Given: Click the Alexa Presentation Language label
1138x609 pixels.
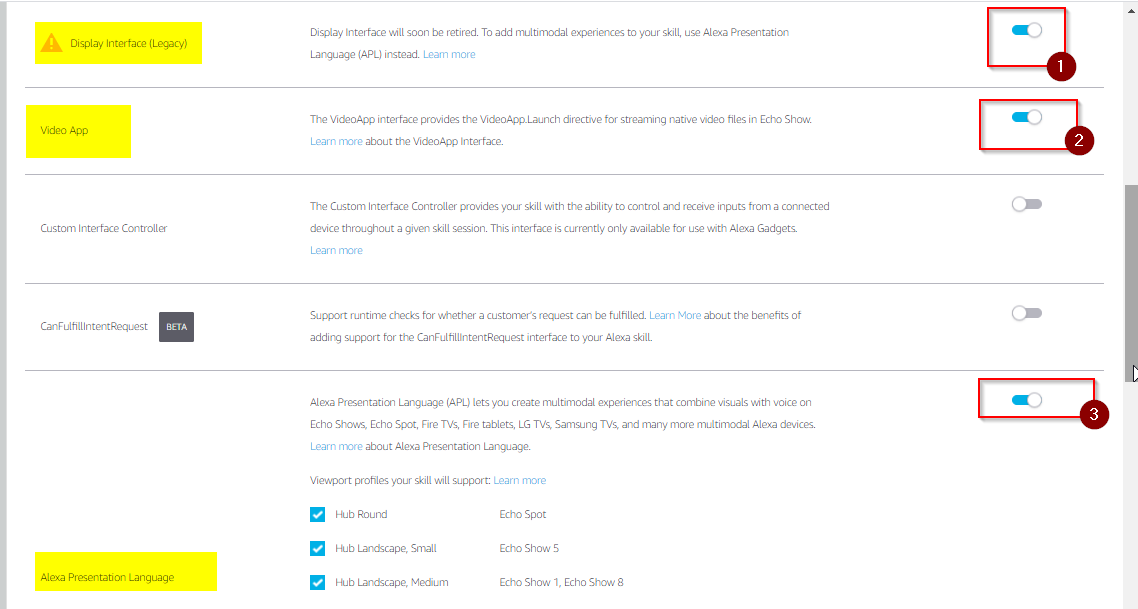Looking at the screenshot, I should [x=107, y=577].
